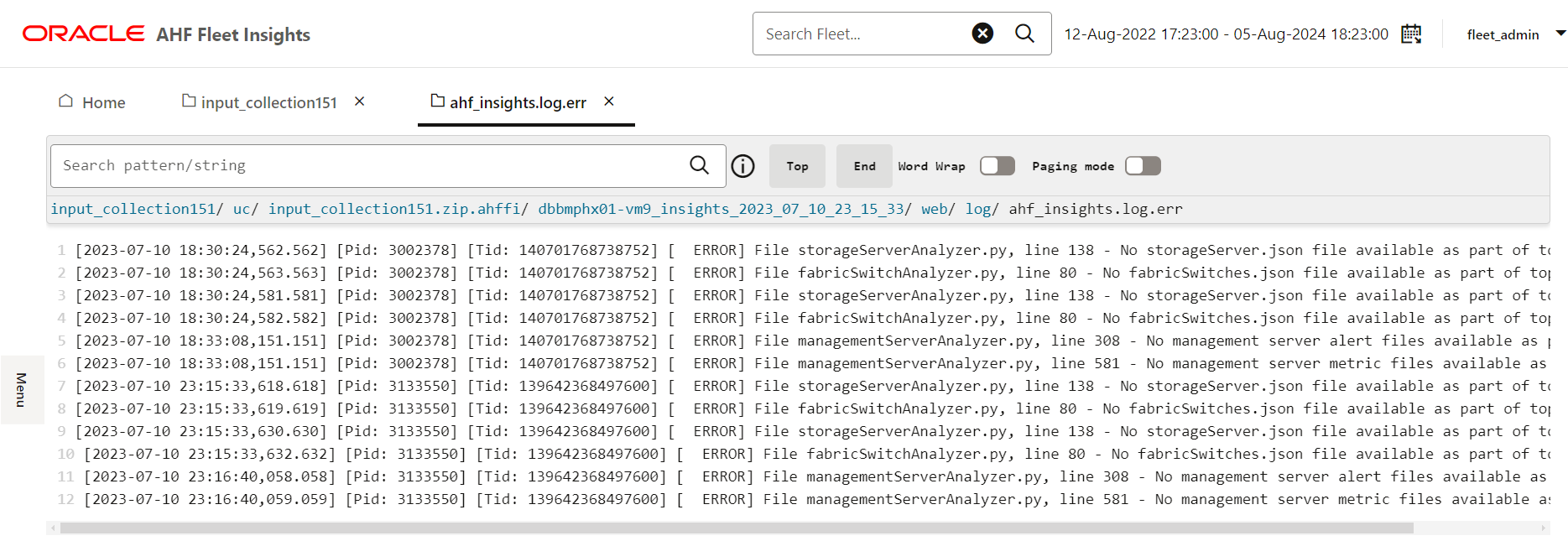Click the input_collection151 tab folder icon
Screen dimensions: 1568x541
tap(189, 101)
